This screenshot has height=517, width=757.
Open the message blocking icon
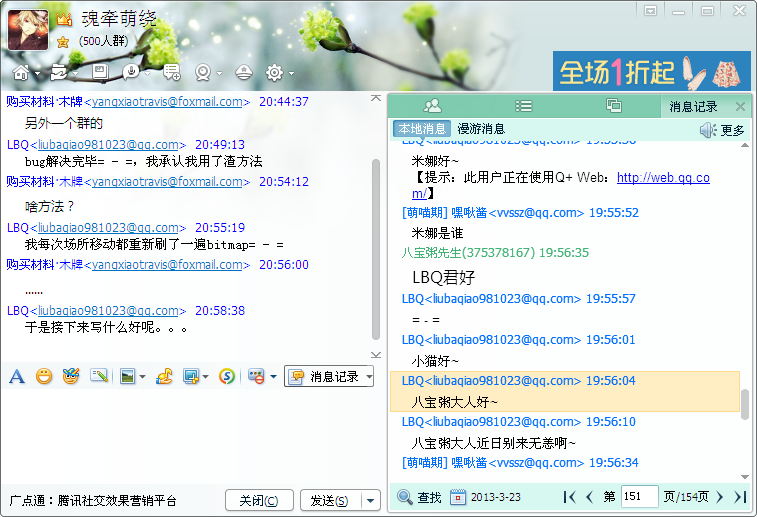pos(256,376)
